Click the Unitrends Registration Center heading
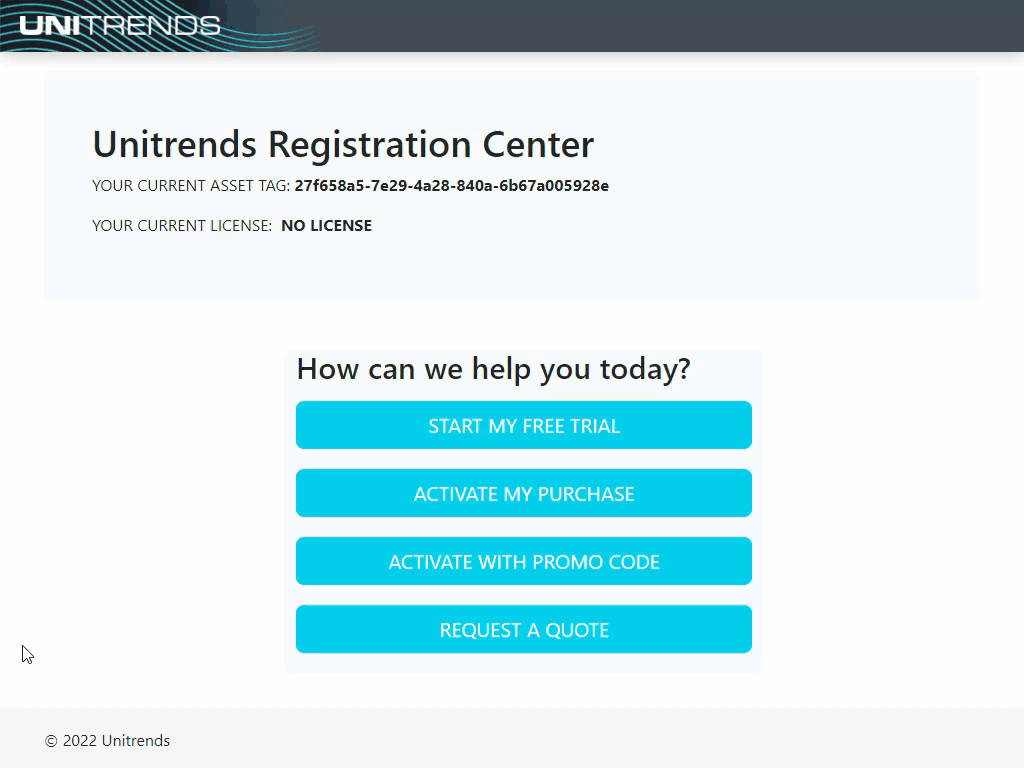 coord(343,144)
